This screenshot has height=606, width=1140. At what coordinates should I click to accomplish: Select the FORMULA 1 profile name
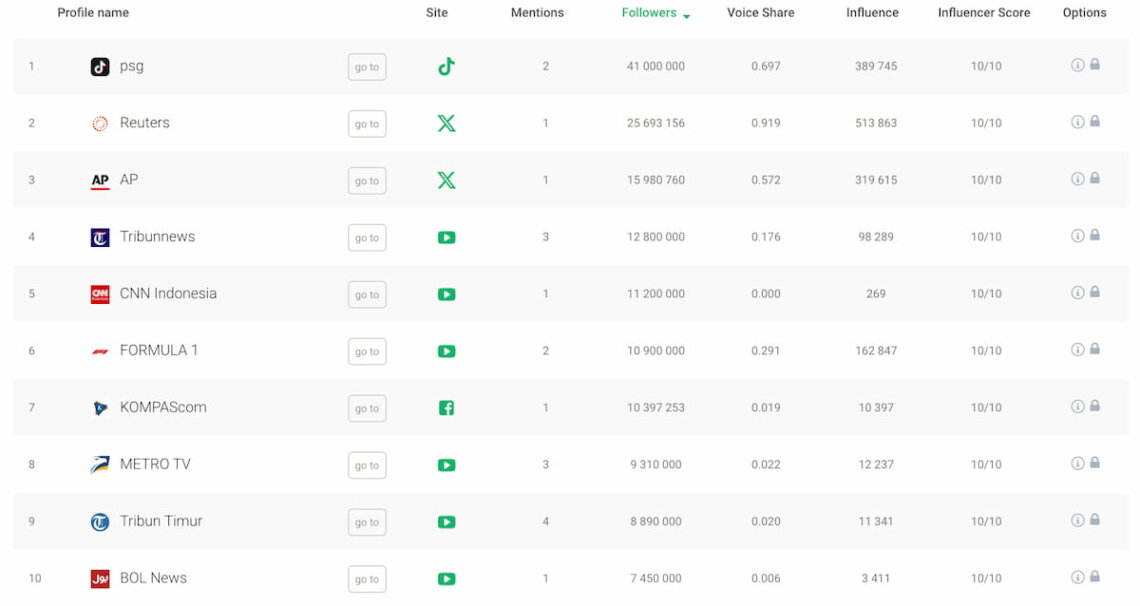pos(158,350)
